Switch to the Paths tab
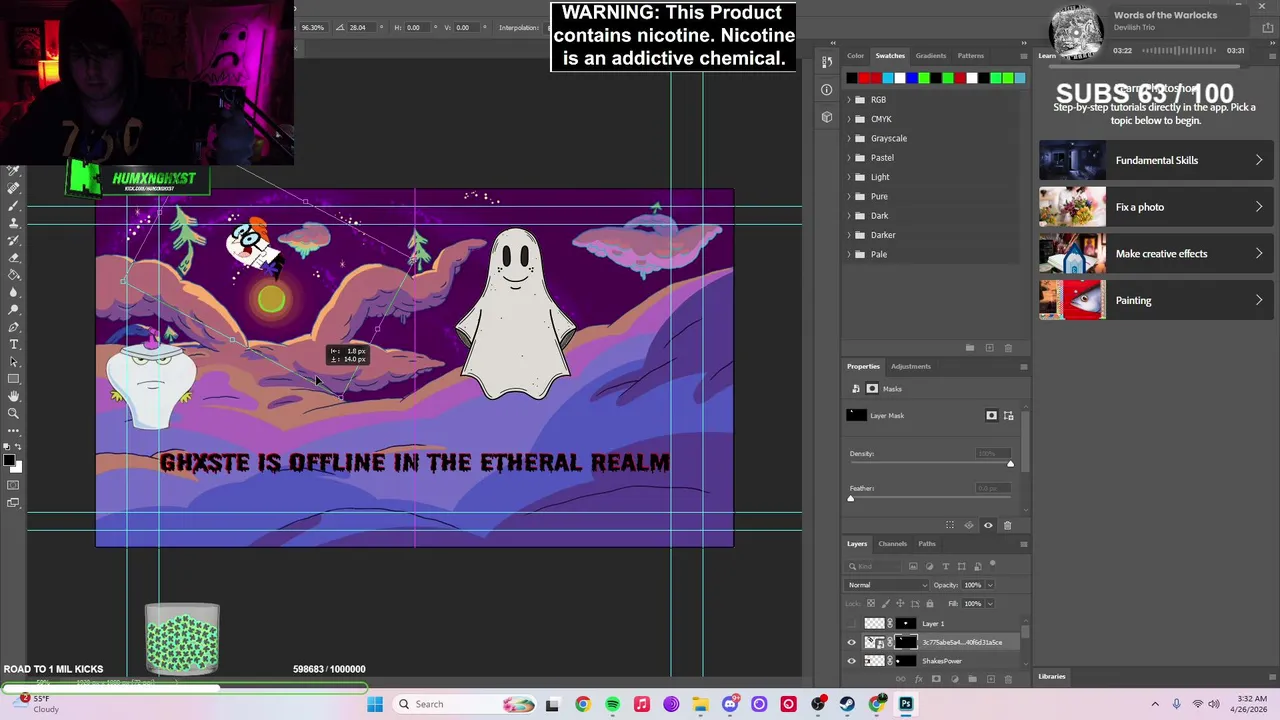 [927, 544]
